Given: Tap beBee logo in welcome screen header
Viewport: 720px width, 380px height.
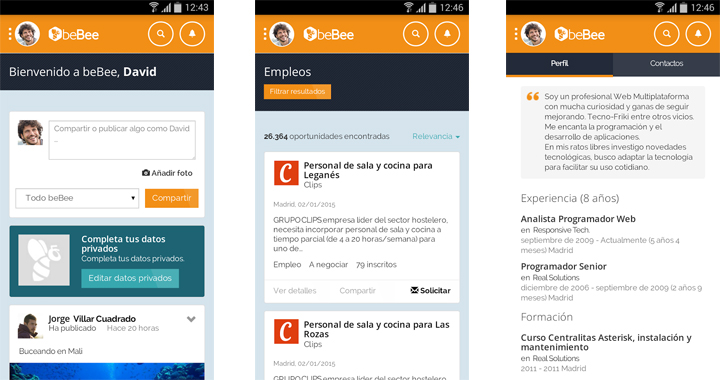Looking at the screenshot, I should [73, 34].
